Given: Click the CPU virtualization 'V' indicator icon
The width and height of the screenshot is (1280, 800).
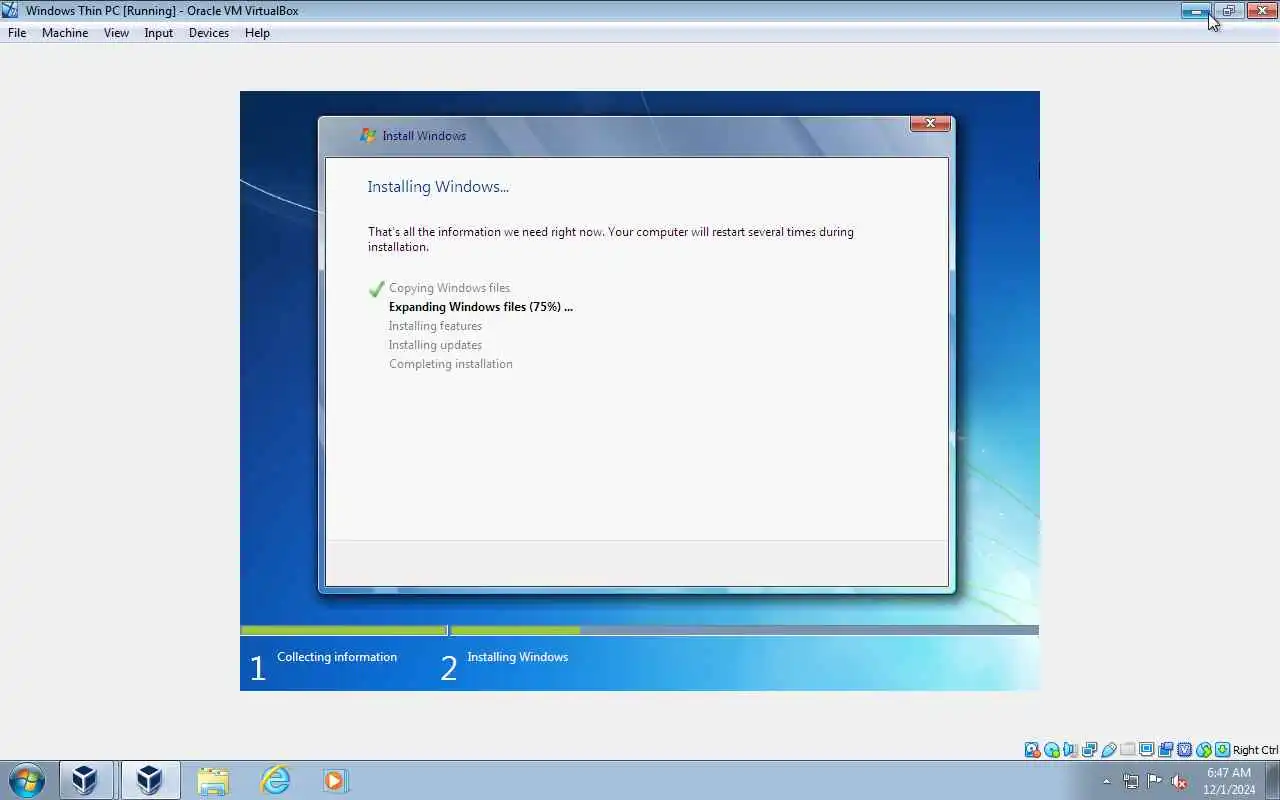Looking at the screenshot, I should tap(1184, 750).
